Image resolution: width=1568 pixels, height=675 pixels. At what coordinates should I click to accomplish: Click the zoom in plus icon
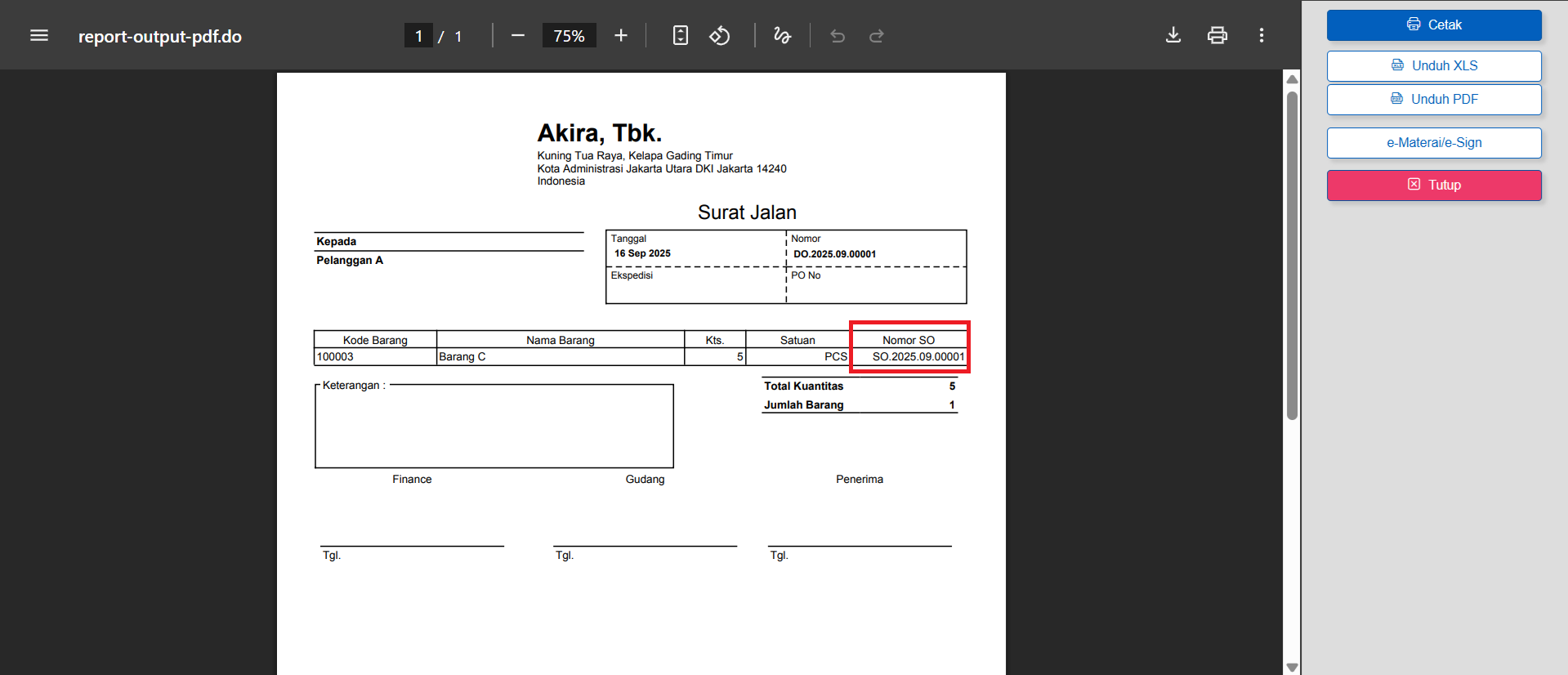tap(621, 36)
